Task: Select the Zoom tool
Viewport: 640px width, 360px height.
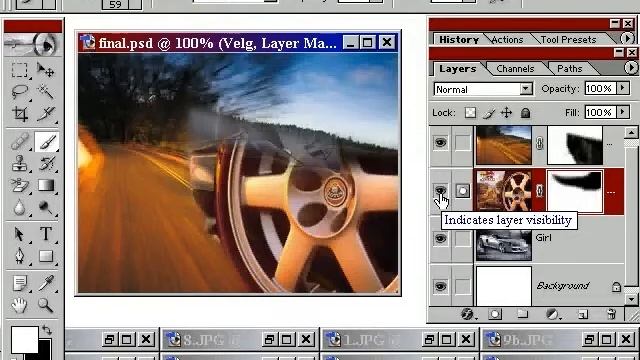Action: tap(46, 305)
